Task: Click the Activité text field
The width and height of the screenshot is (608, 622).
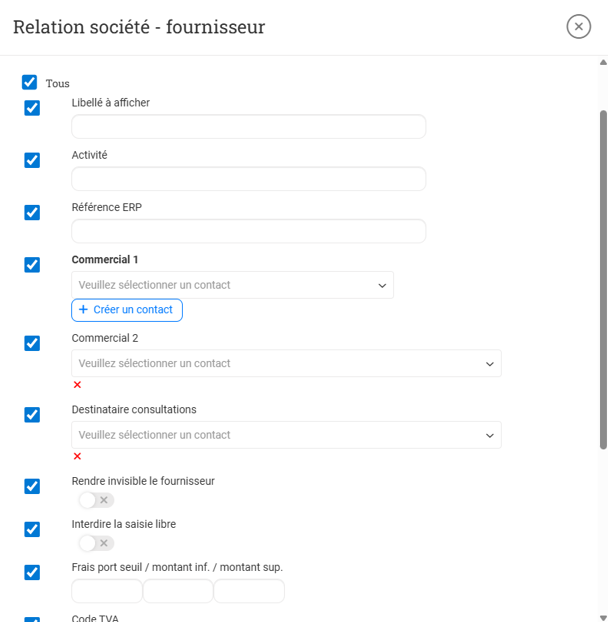Action: tap(249, 179)
